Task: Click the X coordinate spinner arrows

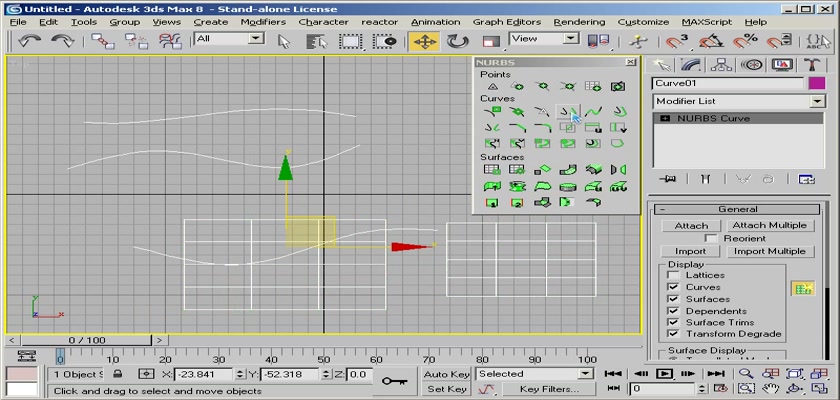Action: (x=239, y=374)
